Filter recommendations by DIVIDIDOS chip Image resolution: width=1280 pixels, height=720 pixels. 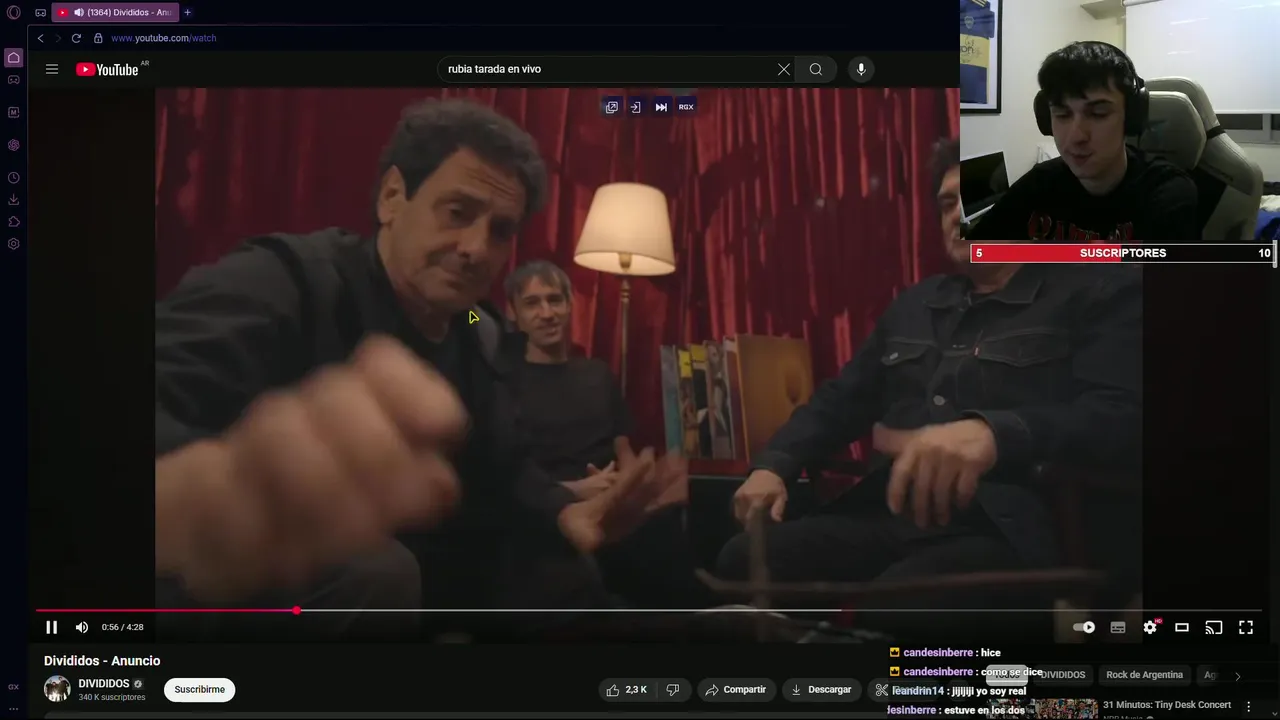[1063, 675]
